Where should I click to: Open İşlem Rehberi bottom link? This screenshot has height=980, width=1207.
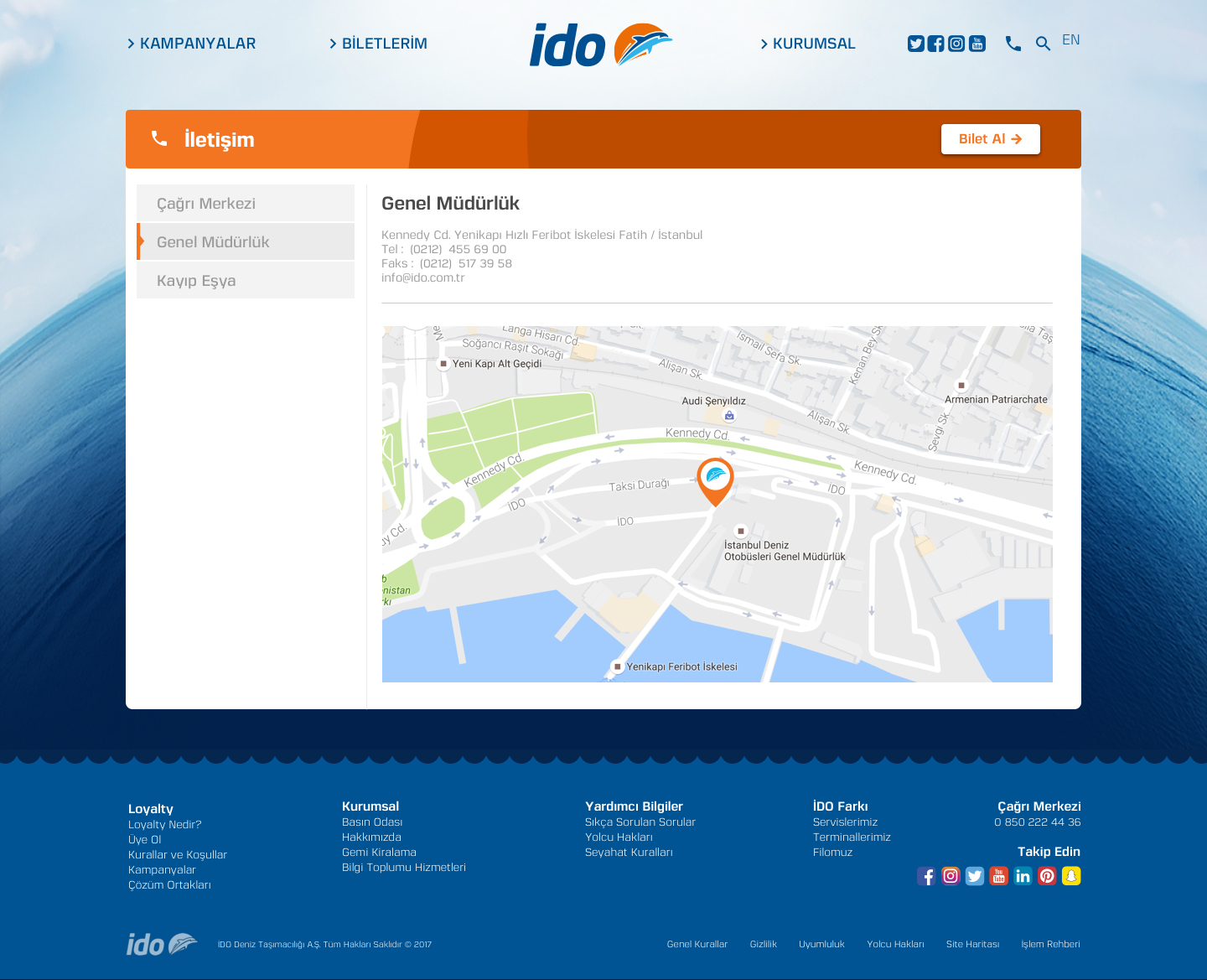click(1050, 945)
